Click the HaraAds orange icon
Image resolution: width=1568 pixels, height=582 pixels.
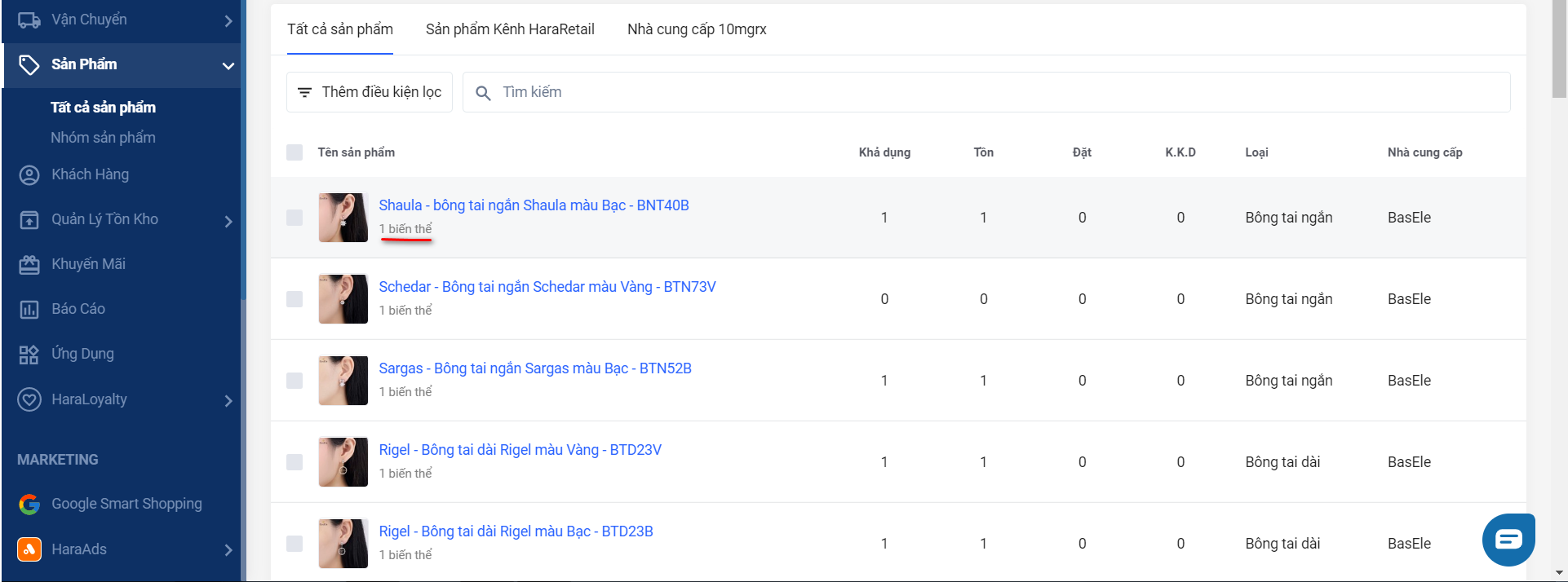29,549
